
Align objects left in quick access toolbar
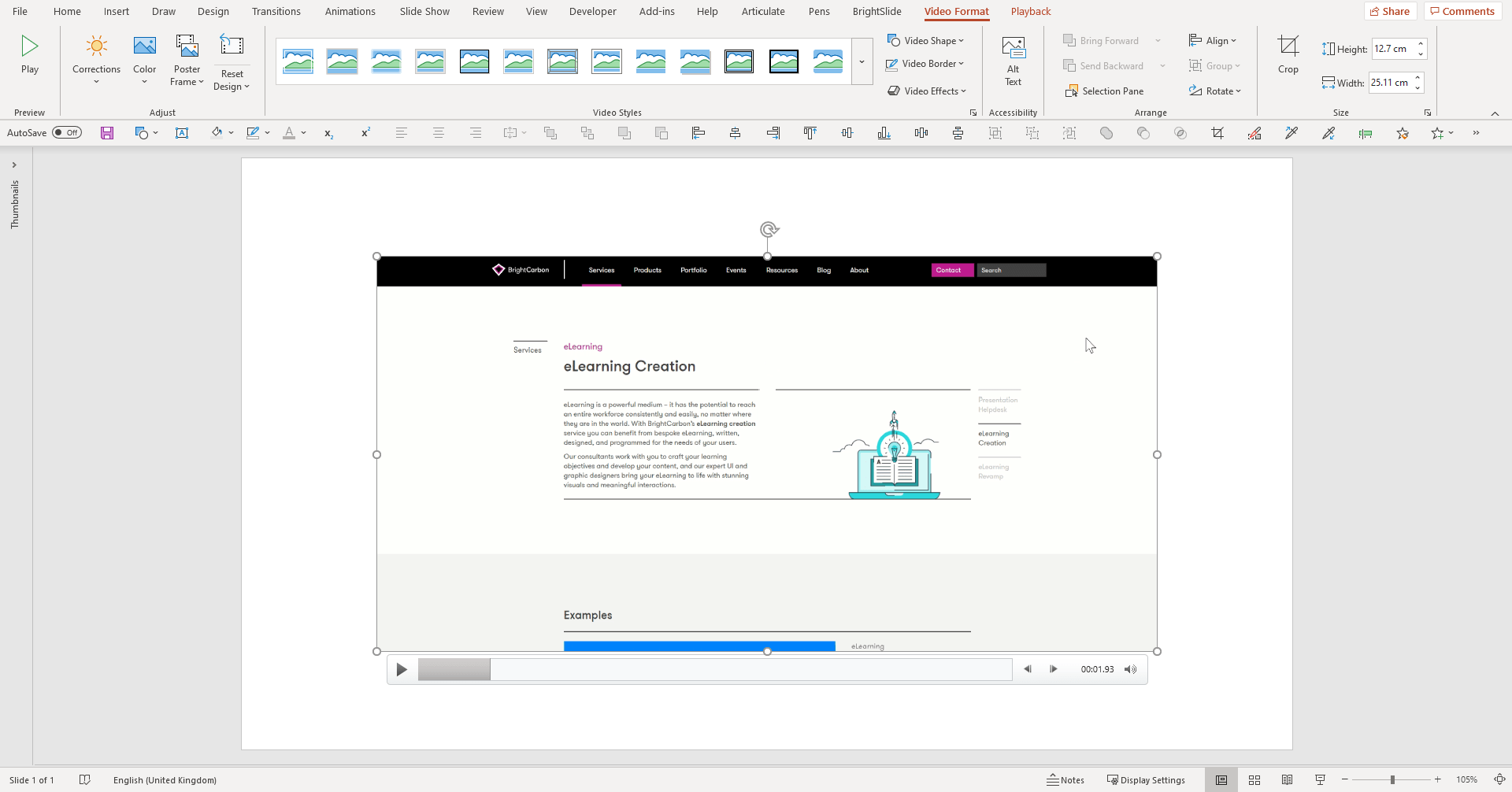point(698,133)
